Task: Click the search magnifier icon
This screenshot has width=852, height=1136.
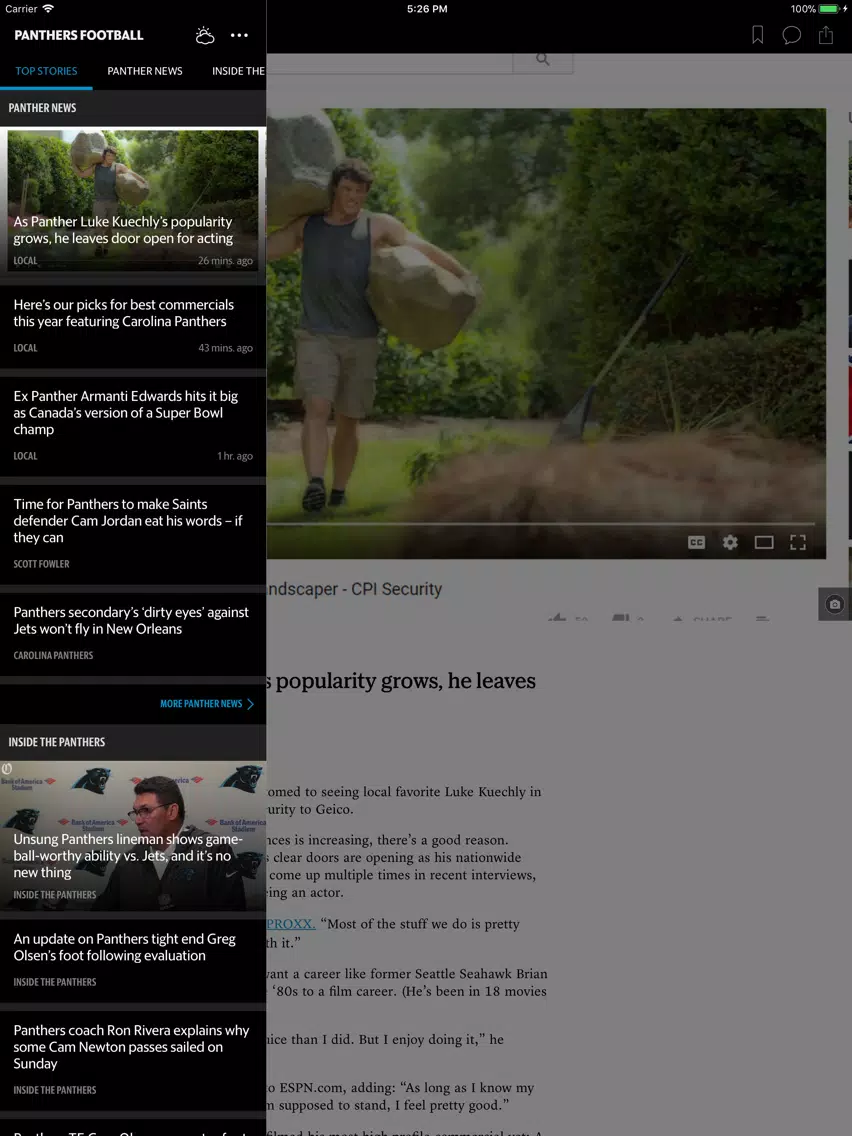Action: click(x=543, y=59)
